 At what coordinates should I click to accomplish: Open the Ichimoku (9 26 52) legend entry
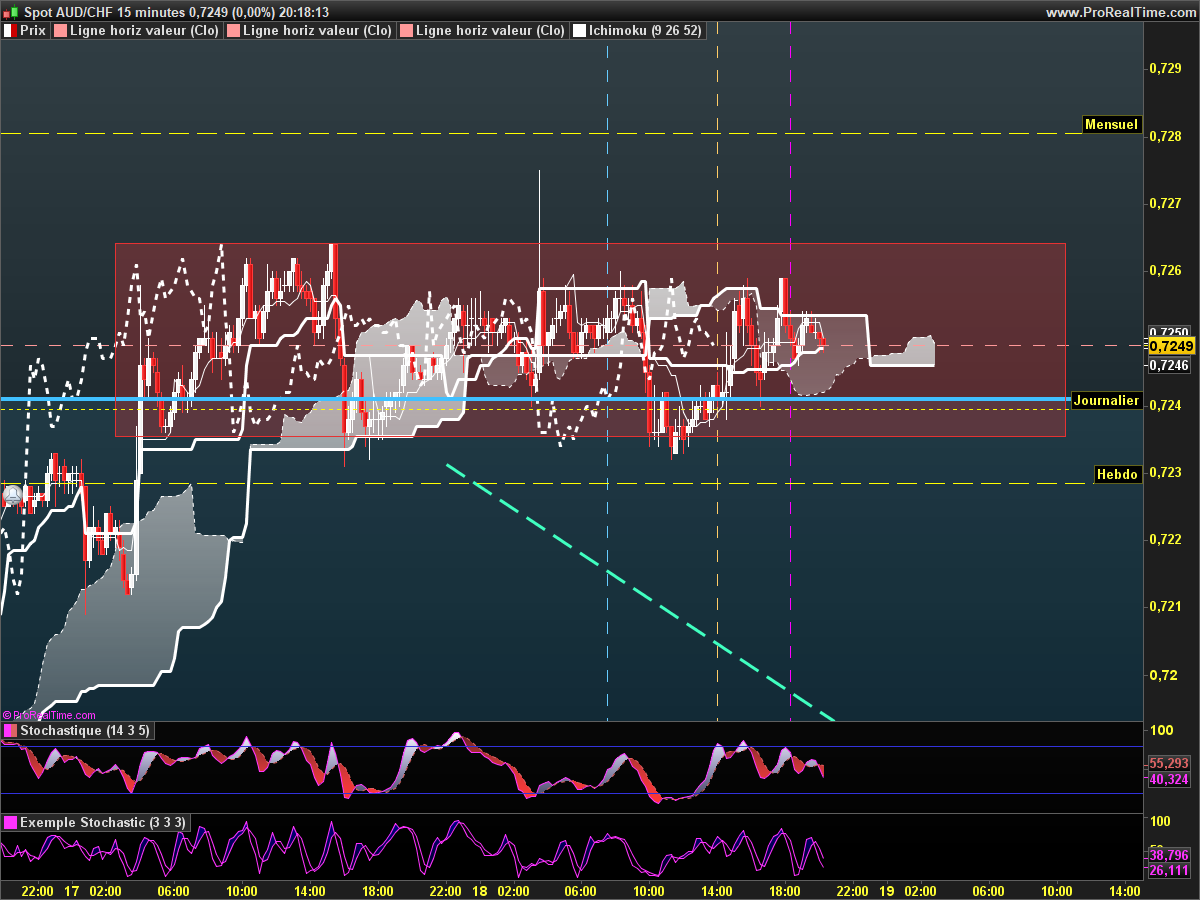click(x=638, y=31)
